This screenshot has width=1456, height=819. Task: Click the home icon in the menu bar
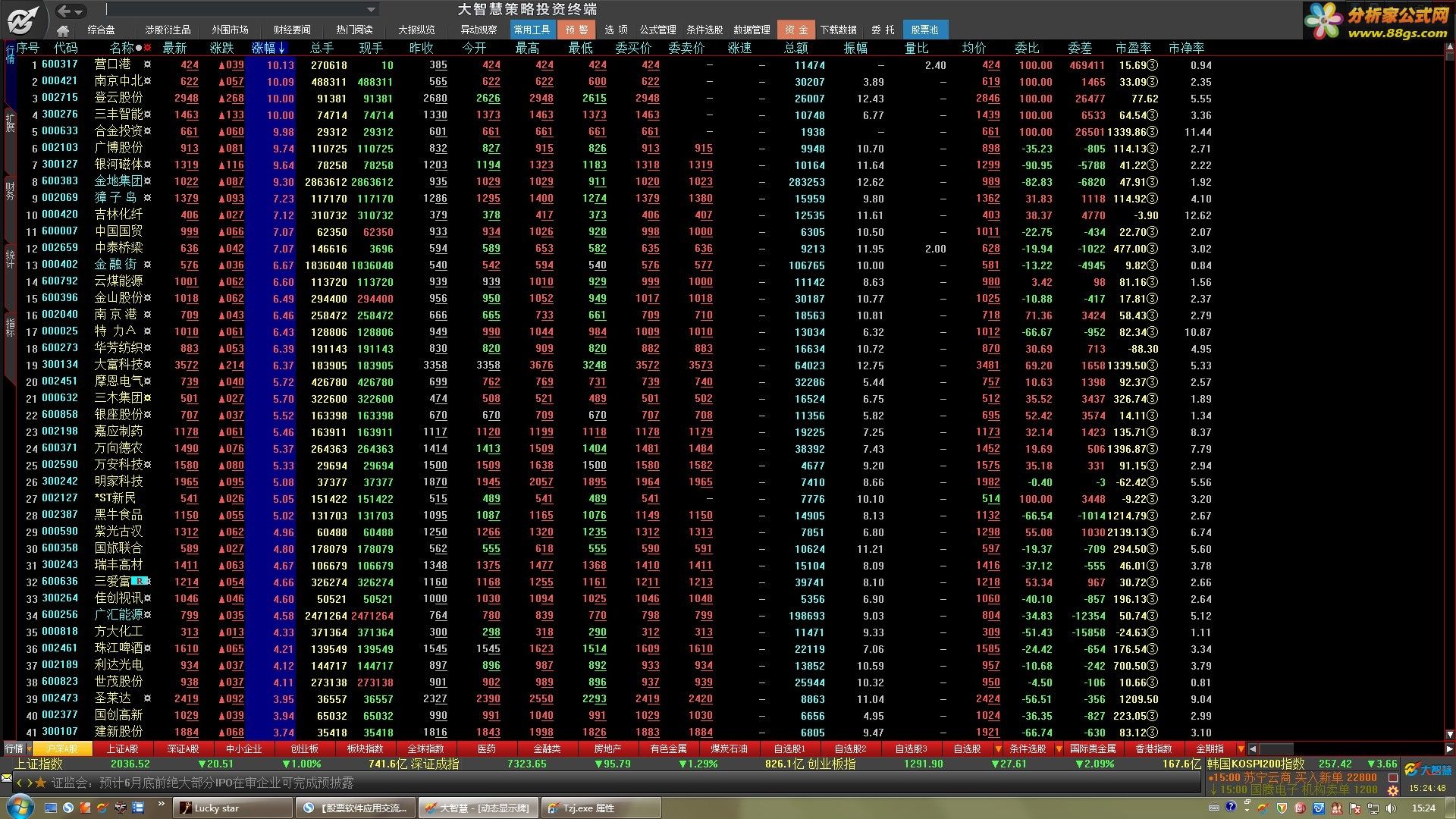pos(63,30)
